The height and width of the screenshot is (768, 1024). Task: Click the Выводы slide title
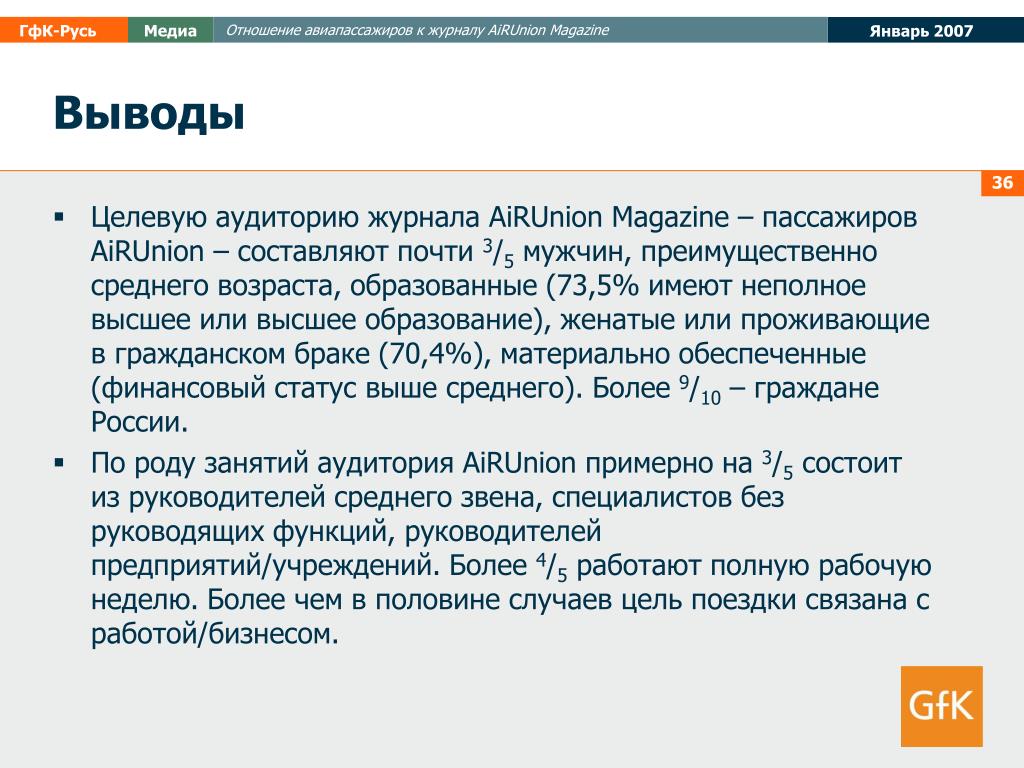(x=150, y=114)
